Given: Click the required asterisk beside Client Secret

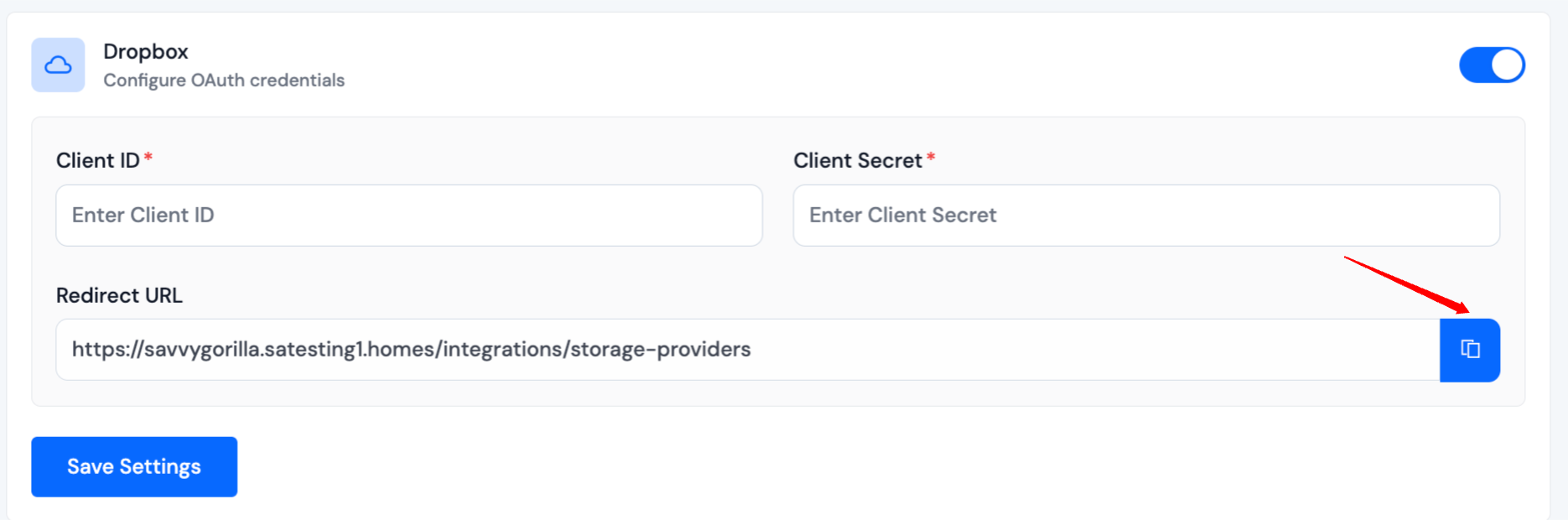Looking at the screenshot, I should [x=933, y=158].
